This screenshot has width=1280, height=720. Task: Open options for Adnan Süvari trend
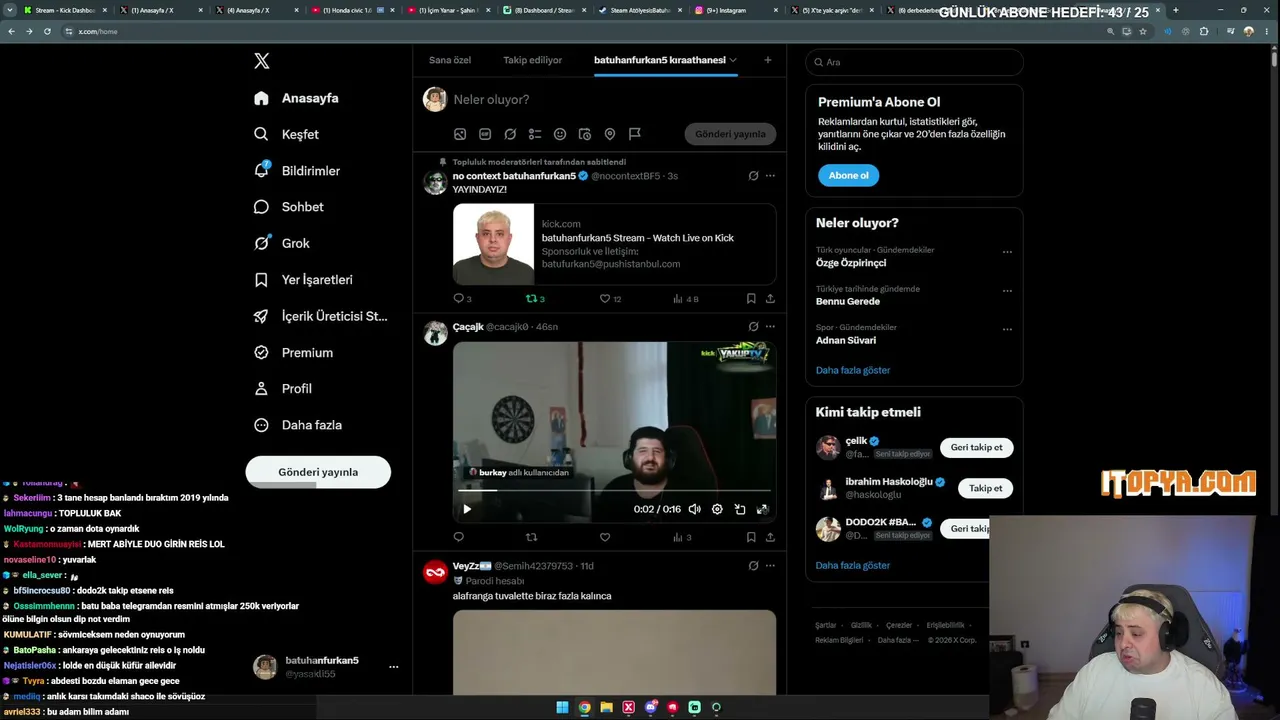(1007, 329)
